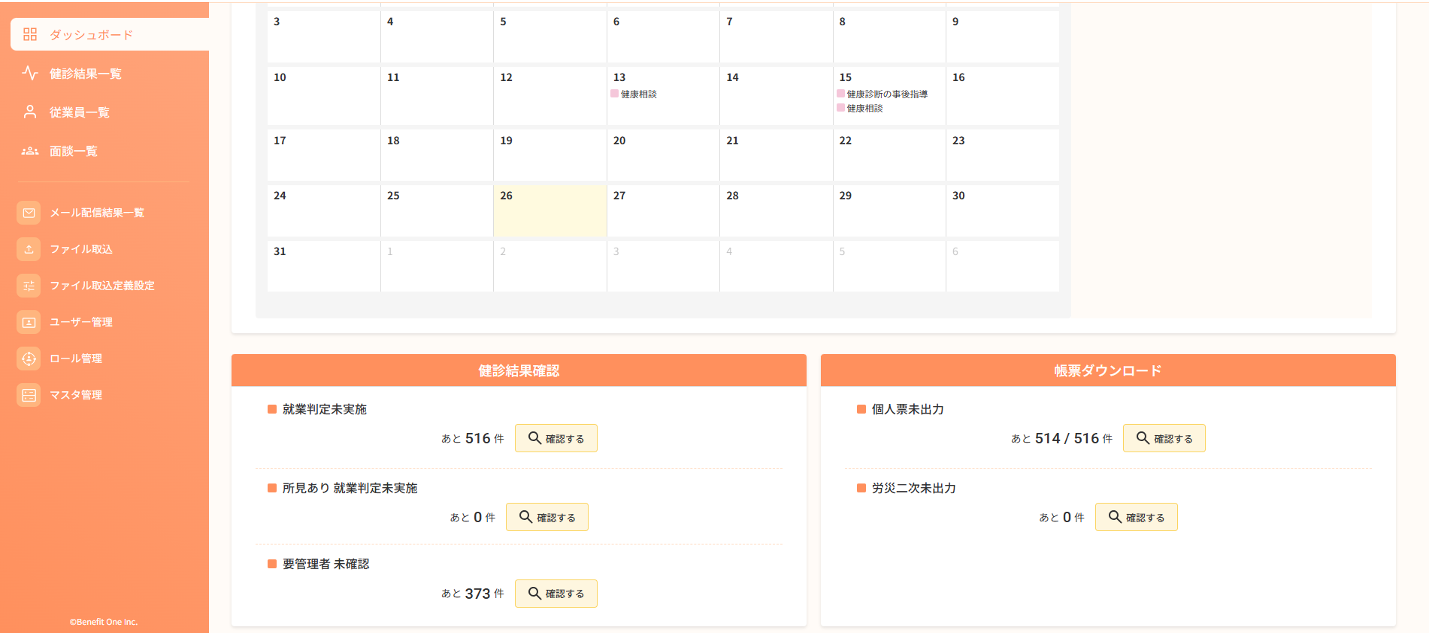Click the role icon for ロール管理
This screenshot has width=1429, height=633.
(x=29, y=358)
